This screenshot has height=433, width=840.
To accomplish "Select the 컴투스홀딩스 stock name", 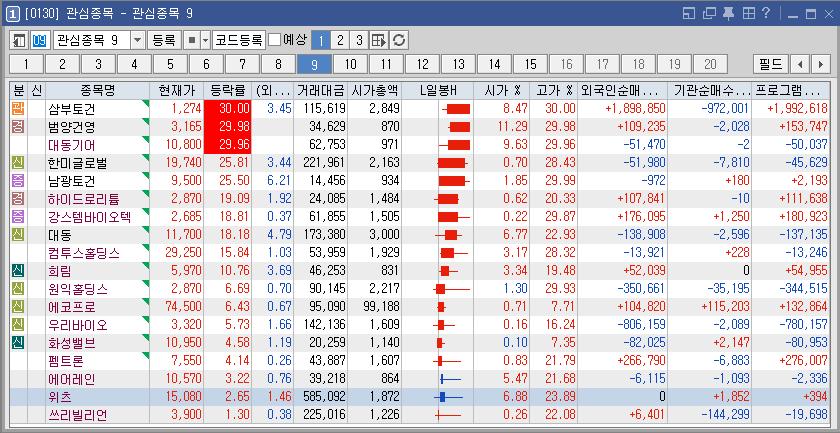I will (x=84, y=253).
